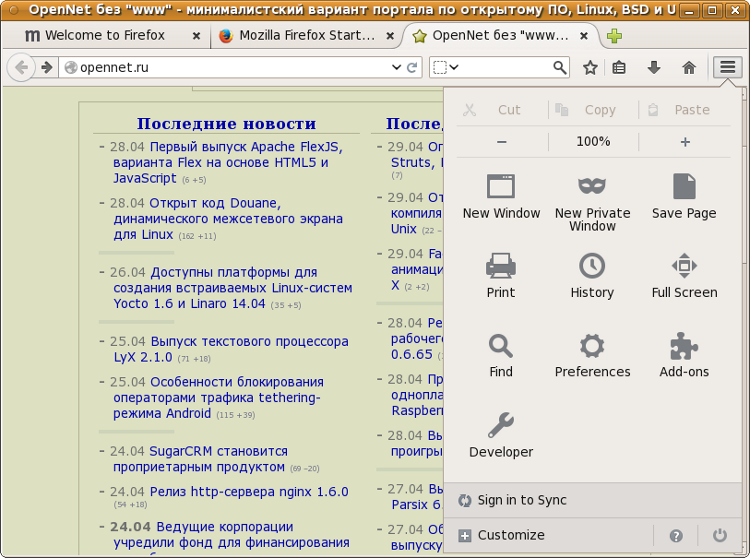Open a New Private Window
The height and width of the screenshot is (558, 750).
coord(592,196)
